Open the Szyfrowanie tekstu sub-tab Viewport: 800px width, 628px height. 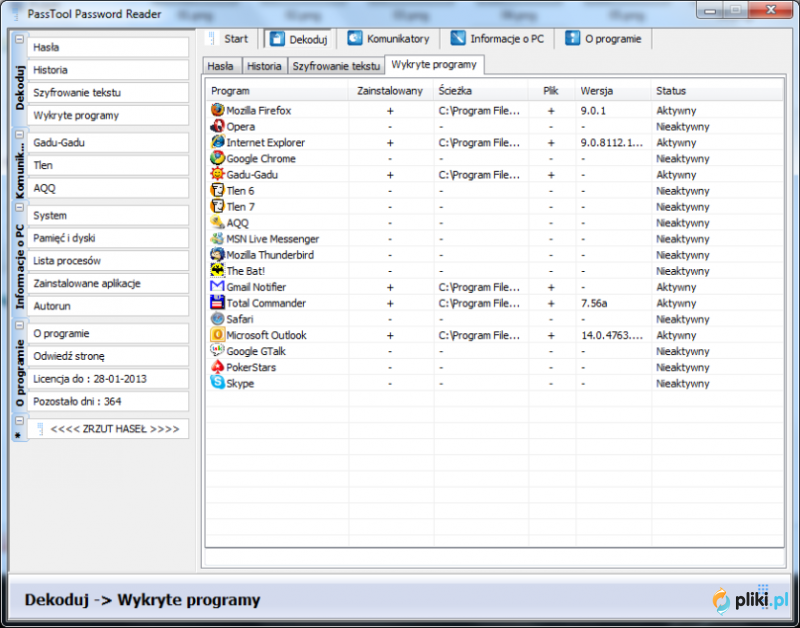(x=336, y=66)
